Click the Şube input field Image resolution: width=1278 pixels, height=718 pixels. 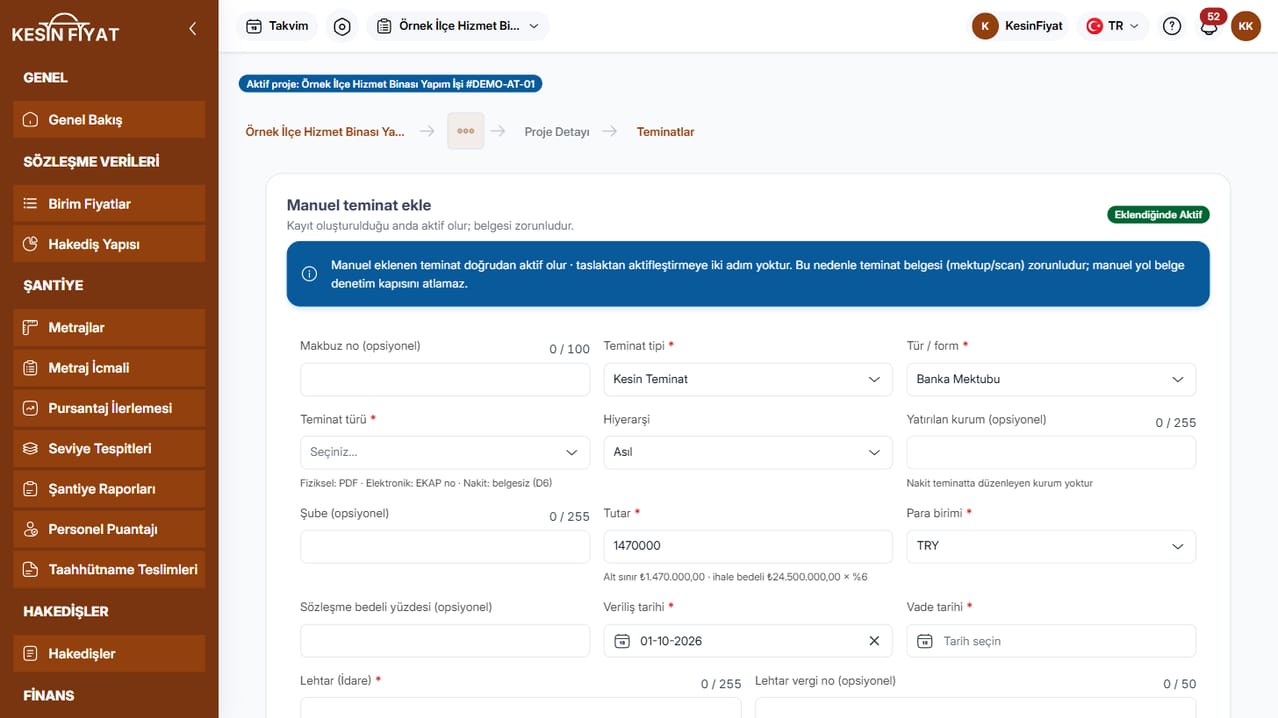click(x=445, y=546)
